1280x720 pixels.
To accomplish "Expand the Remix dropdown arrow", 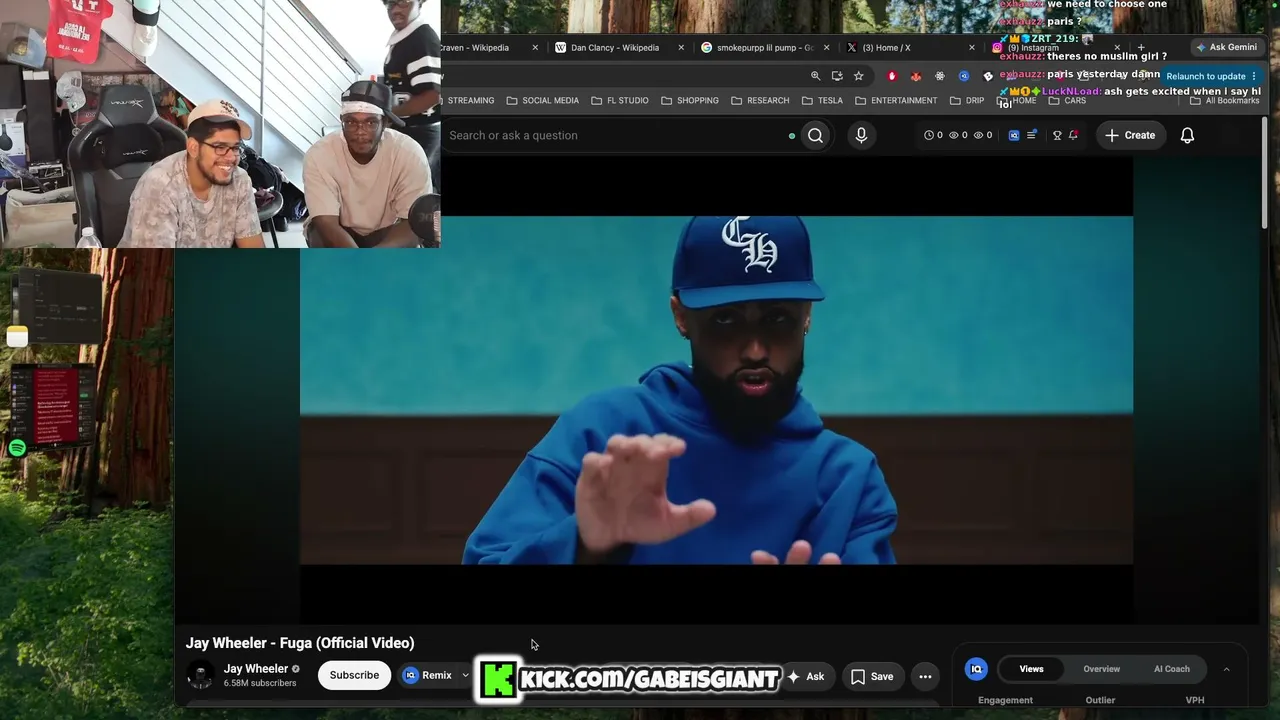I will (465, 676).
